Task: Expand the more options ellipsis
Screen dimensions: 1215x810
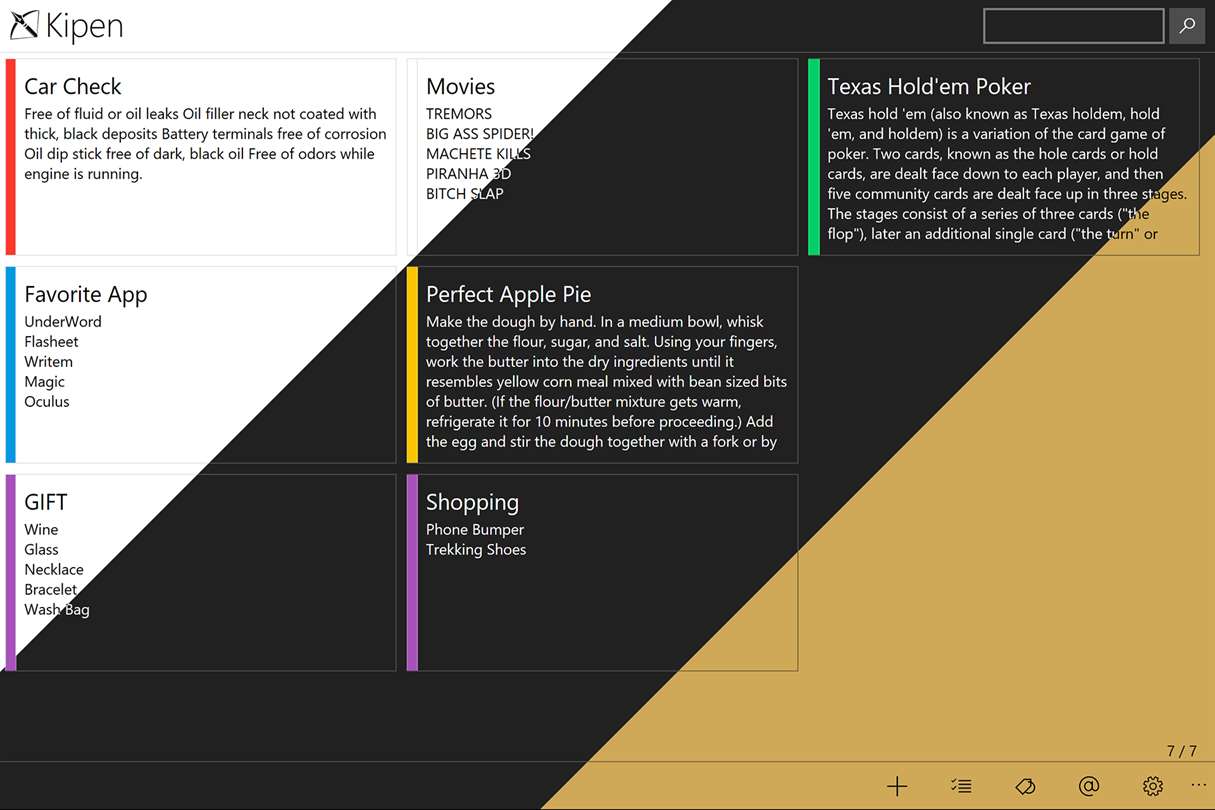Action: coord(1199,785)
